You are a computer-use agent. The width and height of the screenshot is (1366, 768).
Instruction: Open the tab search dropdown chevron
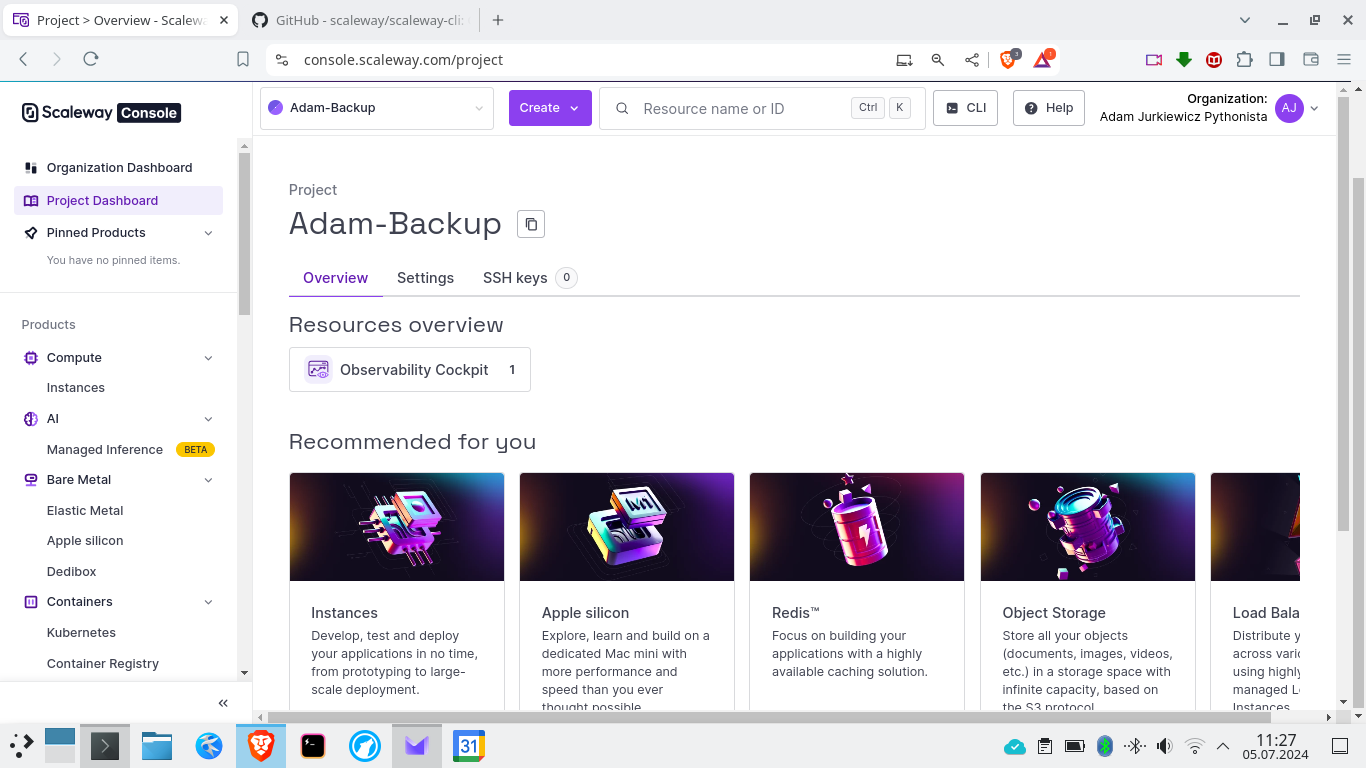coord(1245,20)
